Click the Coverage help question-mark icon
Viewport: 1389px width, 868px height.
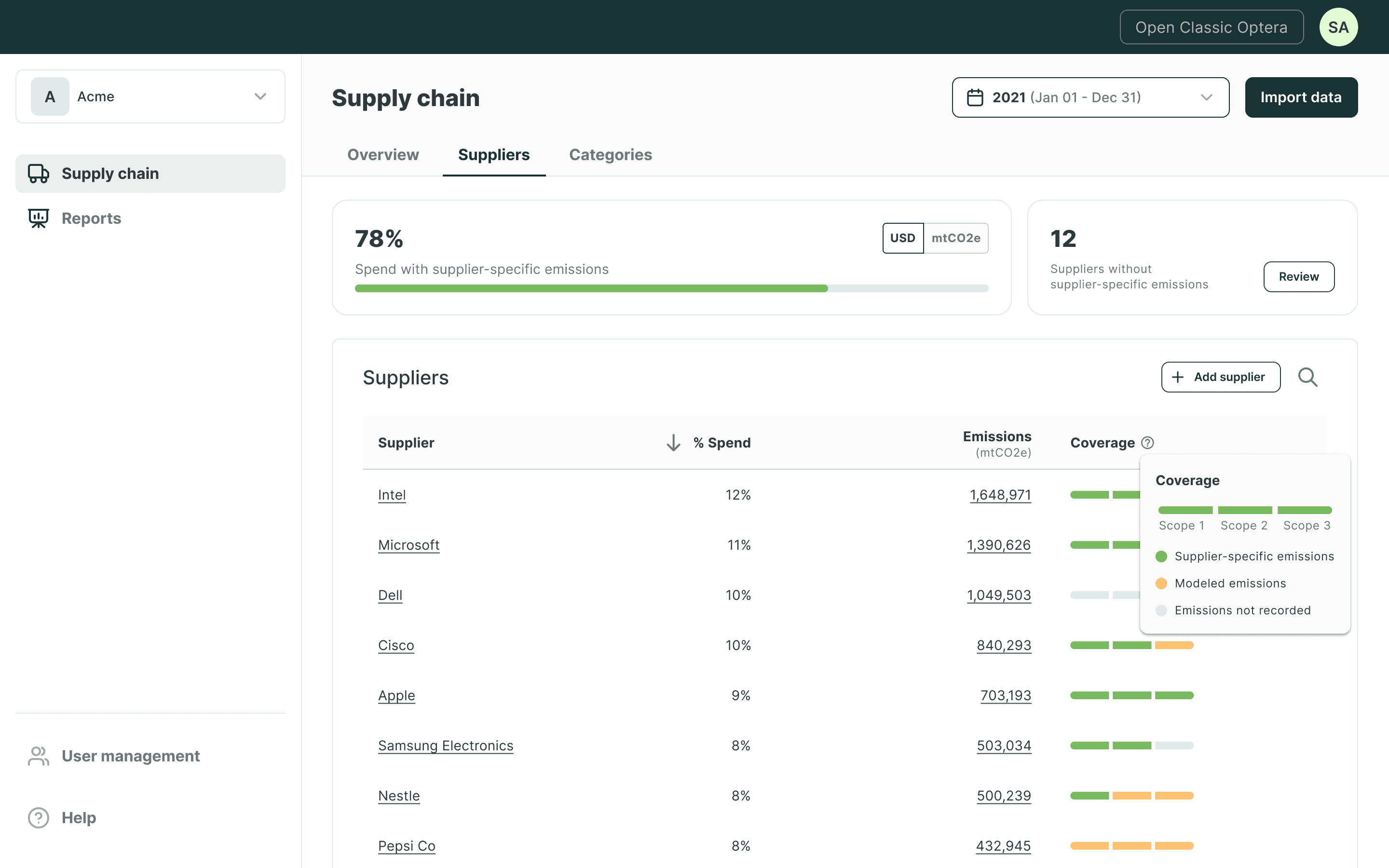tap(1147, 443)
